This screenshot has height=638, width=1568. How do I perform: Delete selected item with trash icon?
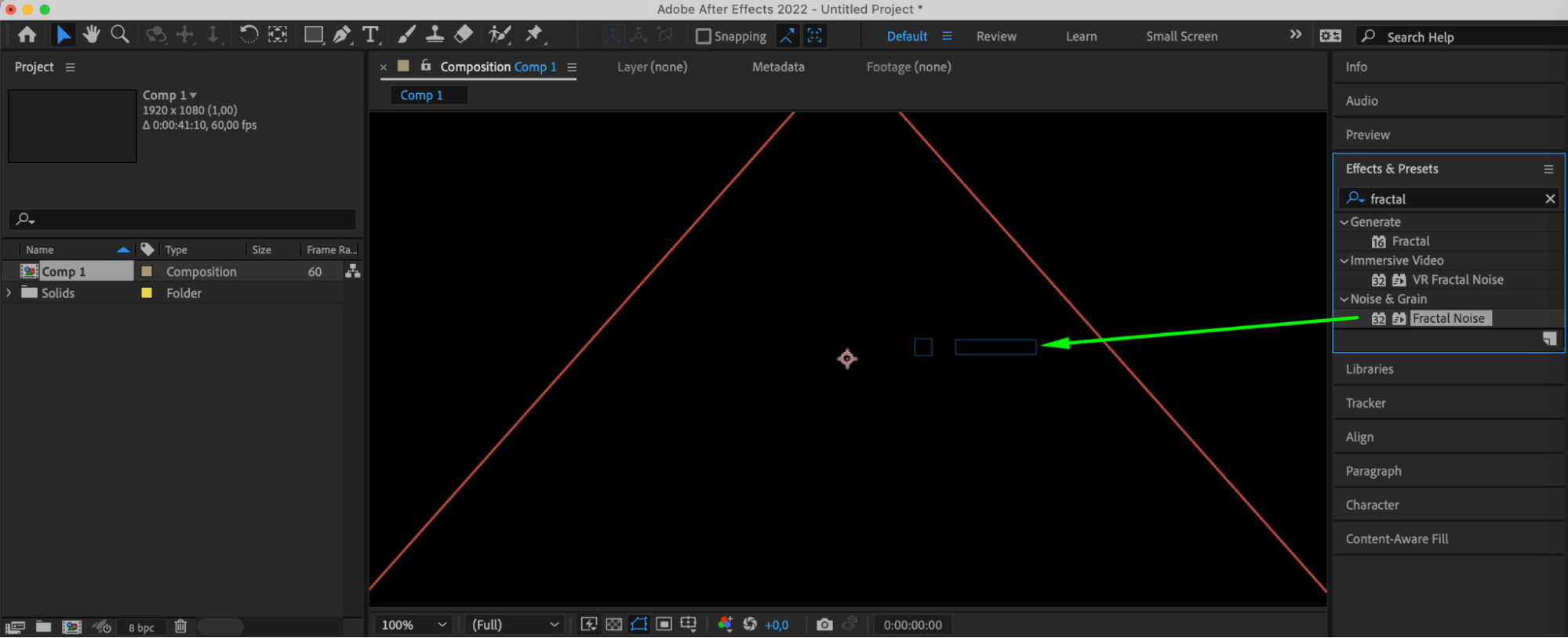pyautogui.click(x=180, y=626)
